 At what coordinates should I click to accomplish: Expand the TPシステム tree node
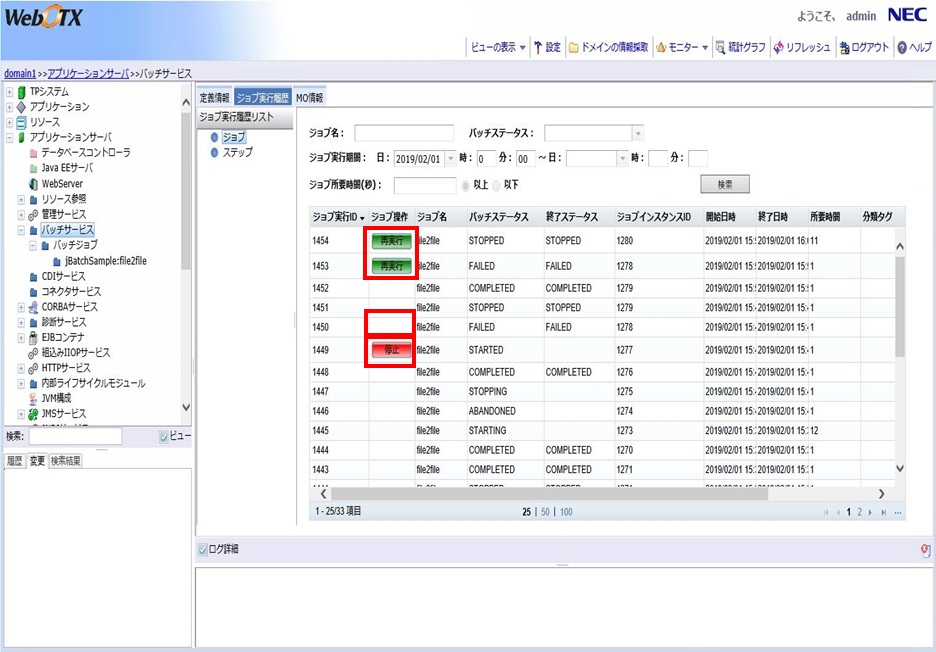click(x=9, y=92)
